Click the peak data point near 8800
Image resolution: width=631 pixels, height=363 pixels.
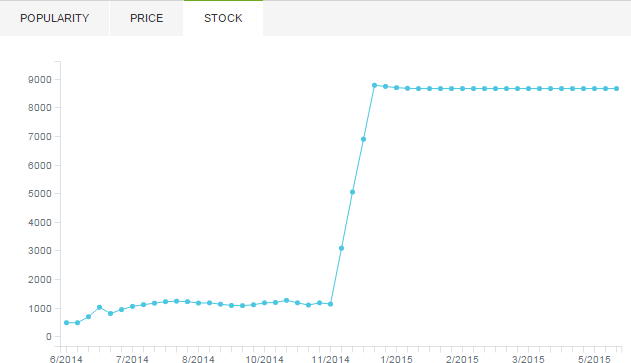374,85
